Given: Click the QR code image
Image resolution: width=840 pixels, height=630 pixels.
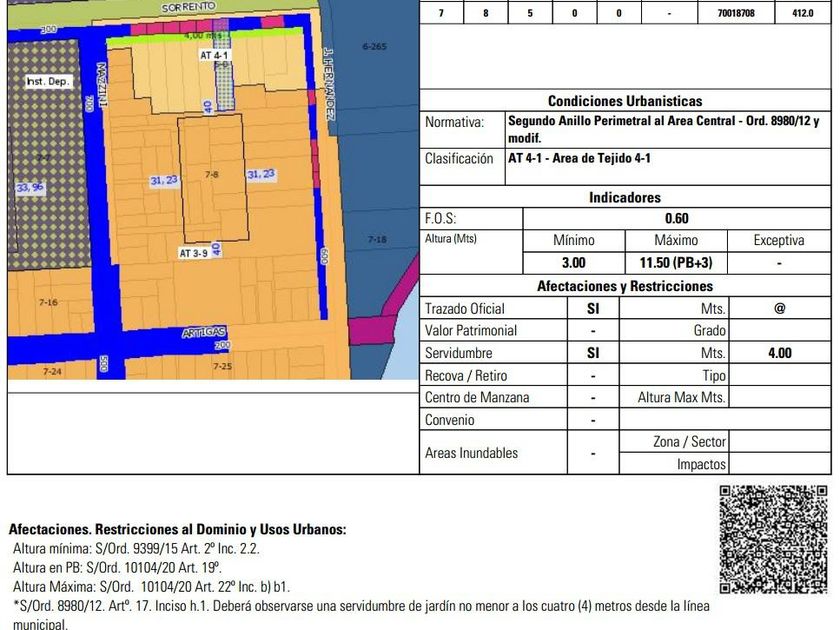Looking at the screenshot, I should [x=773, y=539].
